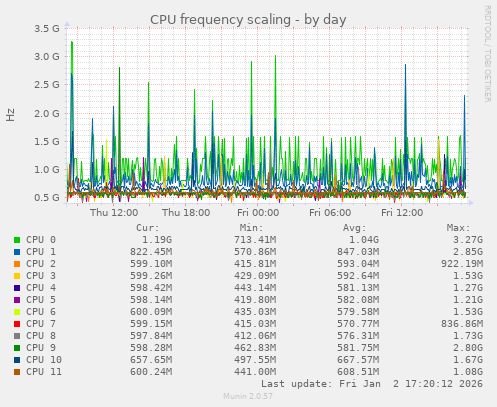Screen dimensions: 497x407
Task: Click the 'CPU 6' legend label
Action: 41,312
